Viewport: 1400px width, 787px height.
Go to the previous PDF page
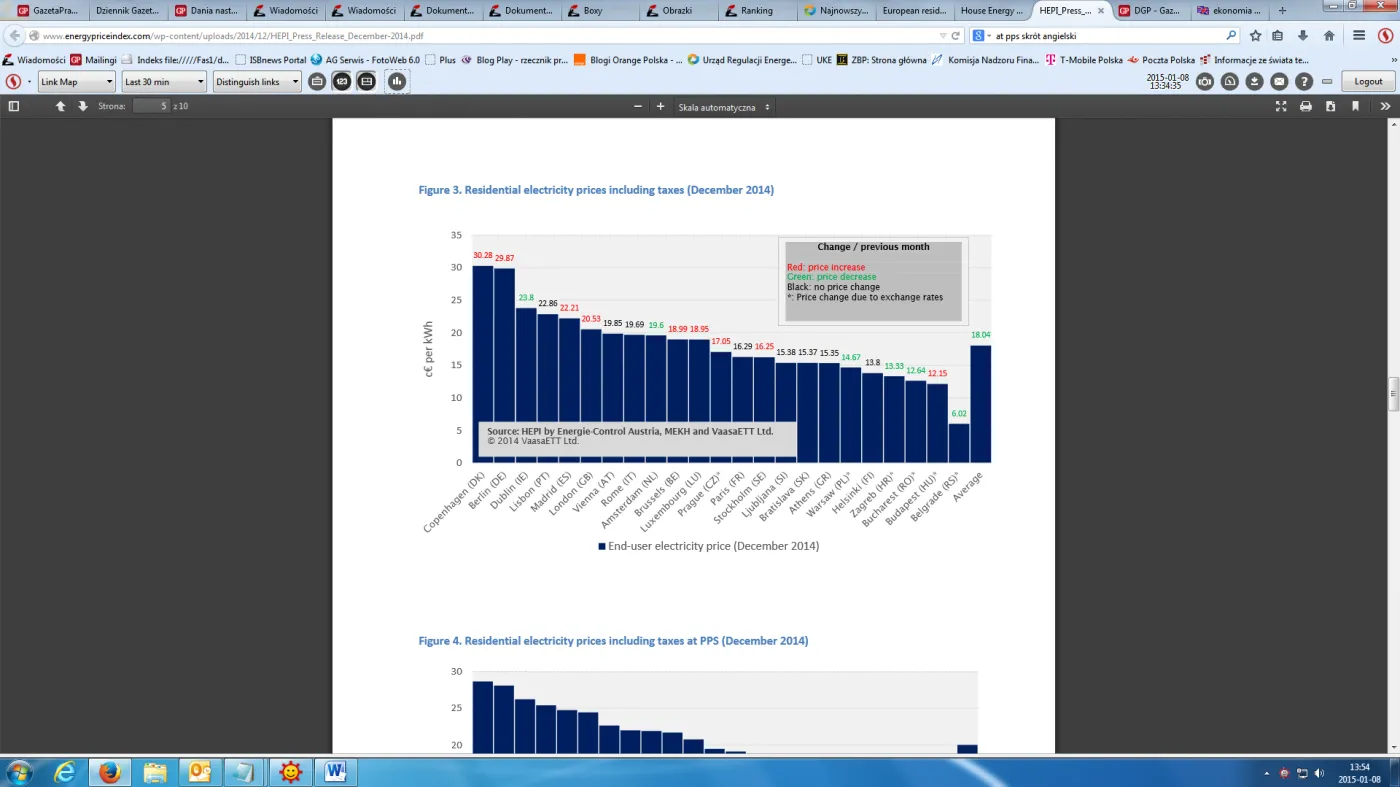click(x=60, y=106)
